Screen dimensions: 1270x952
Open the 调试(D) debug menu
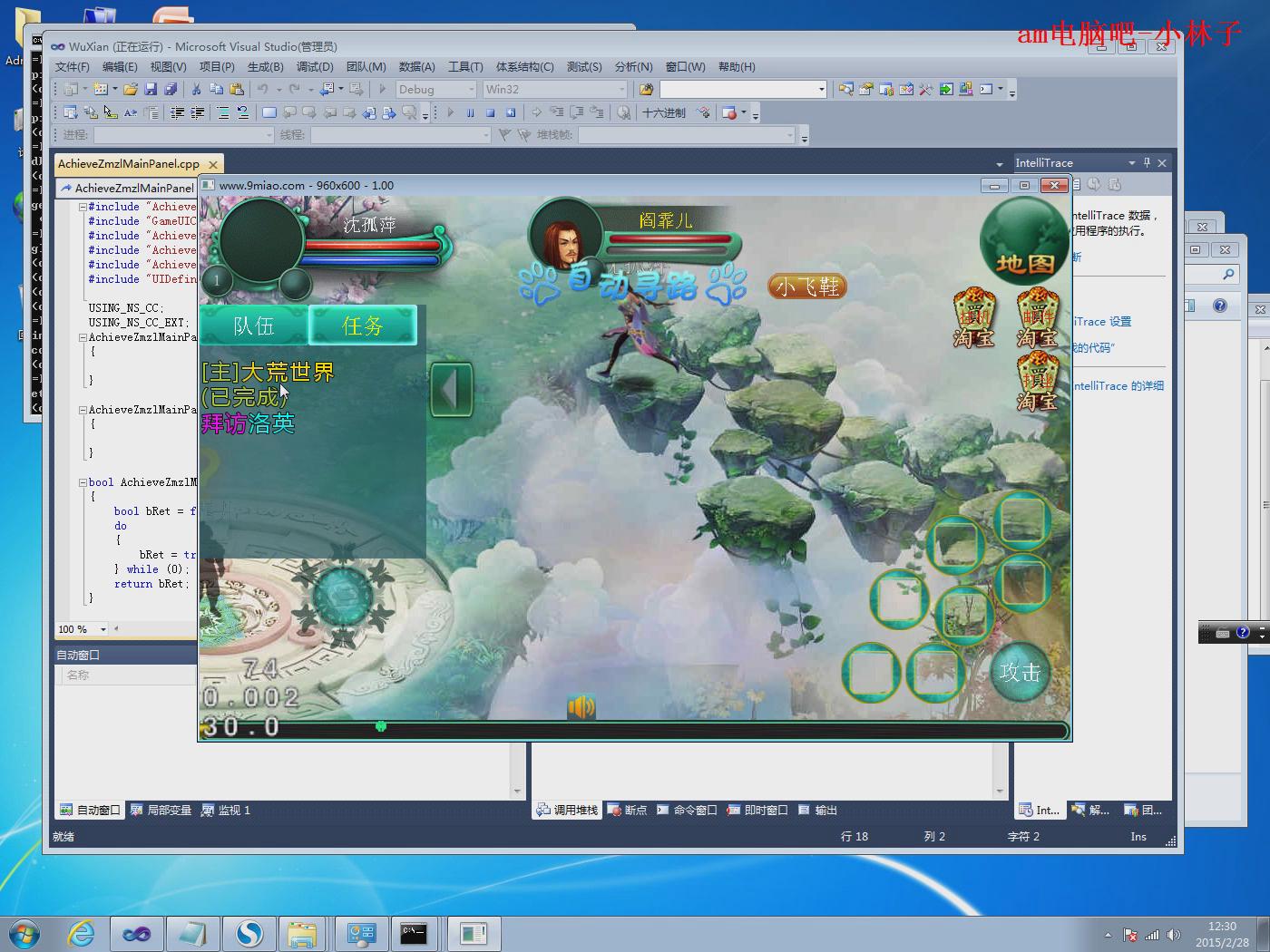(314, 67)
